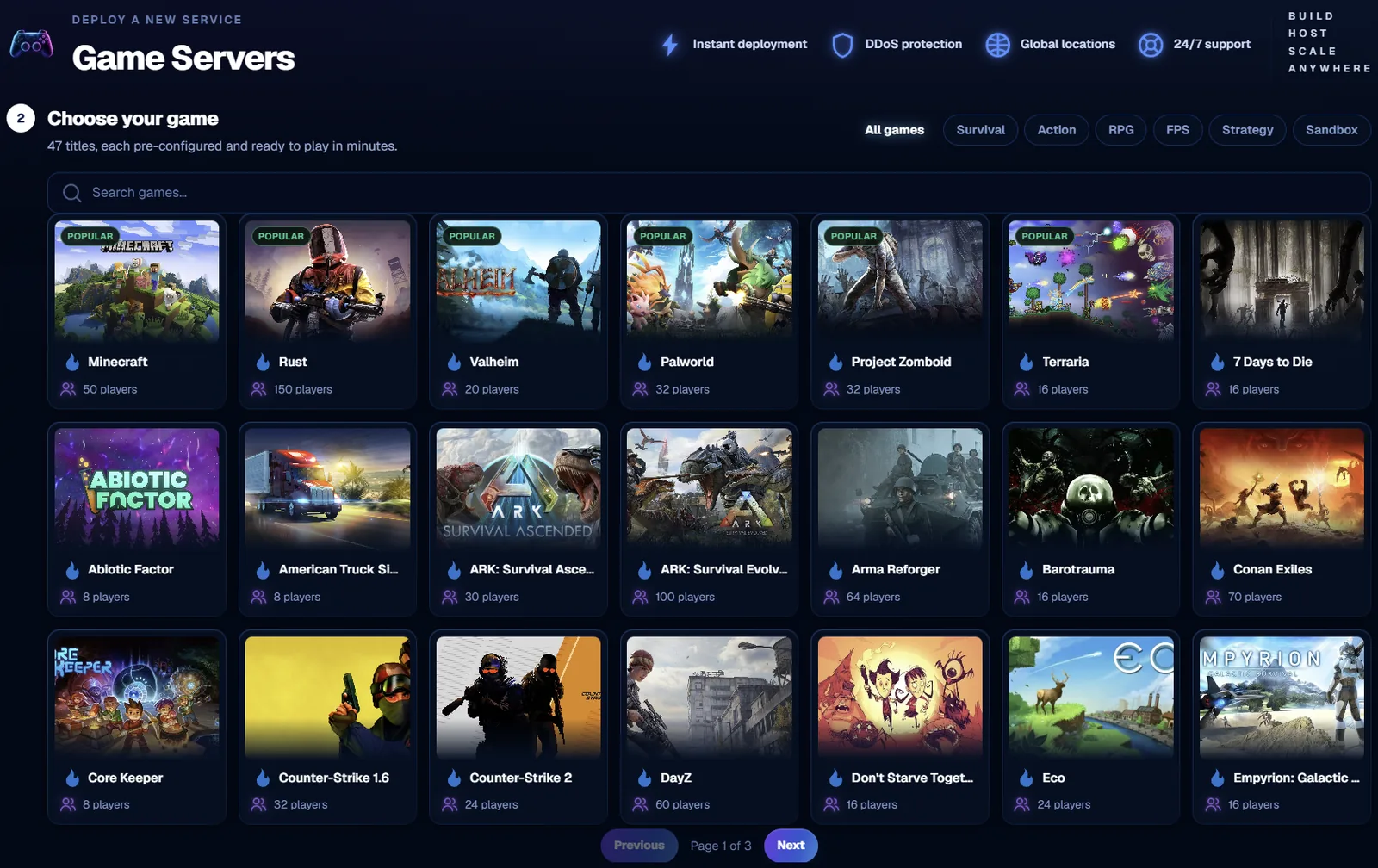Click the Project Zomboid title
1378x868 pixels.
[x=901, y=363]
